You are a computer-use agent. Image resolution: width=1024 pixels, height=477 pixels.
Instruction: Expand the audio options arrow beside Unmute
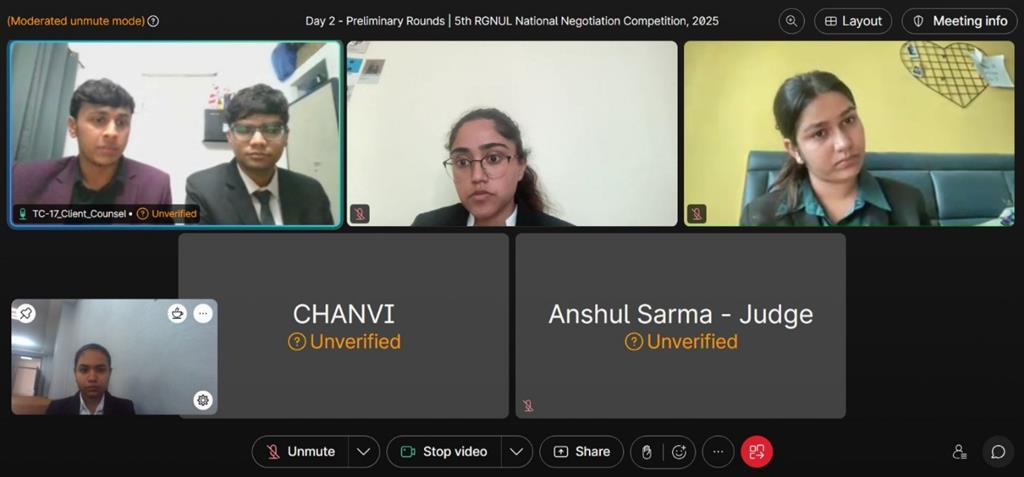click(364, 452)
